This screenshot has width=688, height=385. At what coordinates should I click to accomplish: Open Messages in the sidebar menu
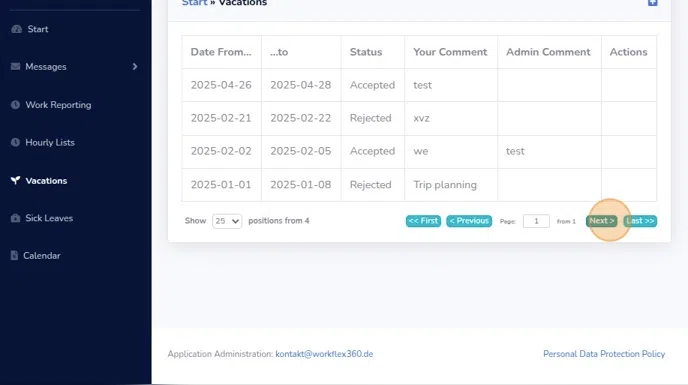[46, 67]
